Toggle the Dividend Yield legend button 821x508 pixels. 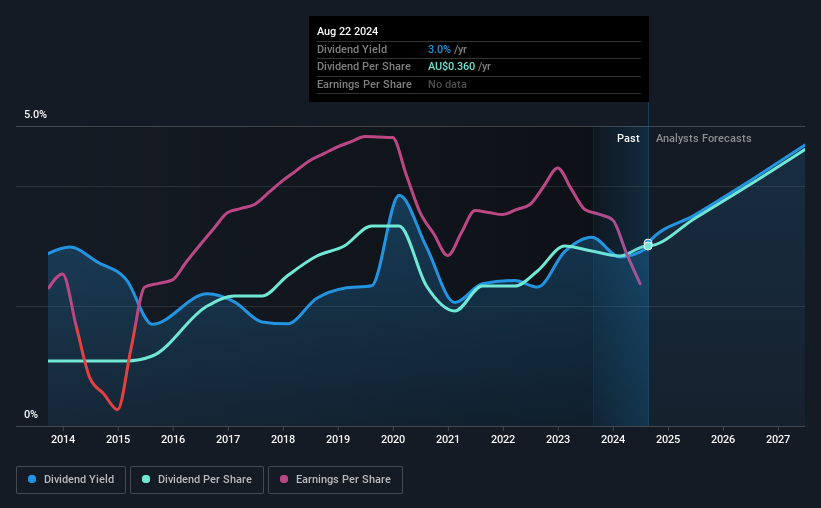pos(71,480)
